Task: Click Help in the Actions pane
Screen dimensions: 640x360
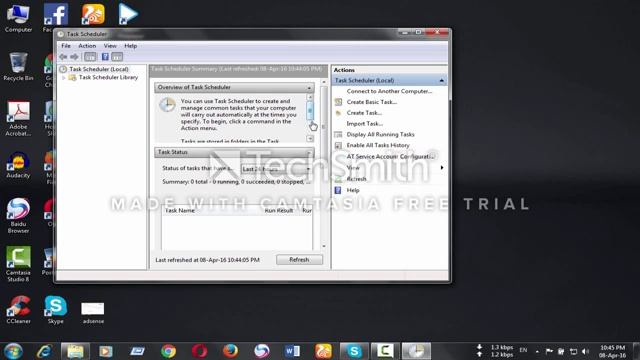Action: coord(353,190)
